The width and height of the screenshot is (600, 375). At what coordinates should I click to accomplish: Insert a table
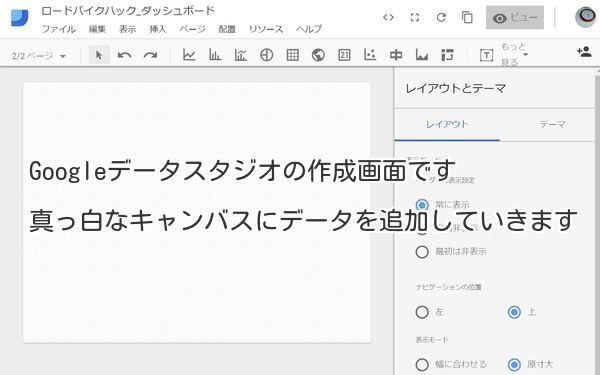[292, 55]
